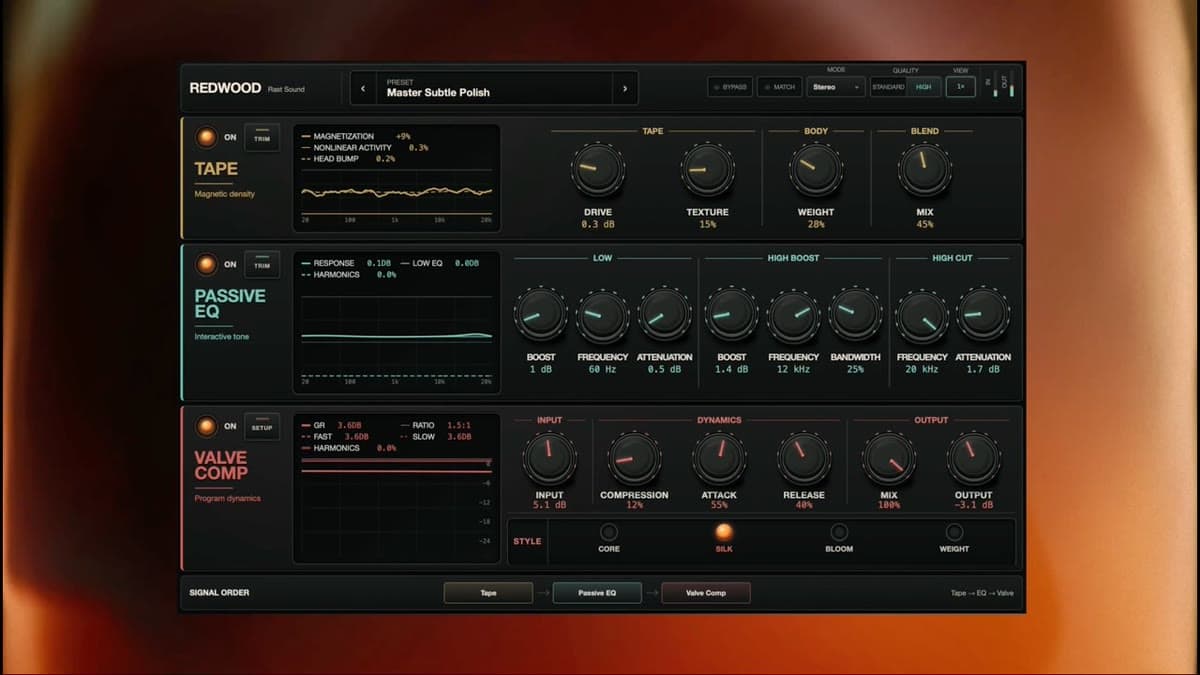Click the Input value 5.1 dB
The image size is (1200, 675).
click(549, 505)
